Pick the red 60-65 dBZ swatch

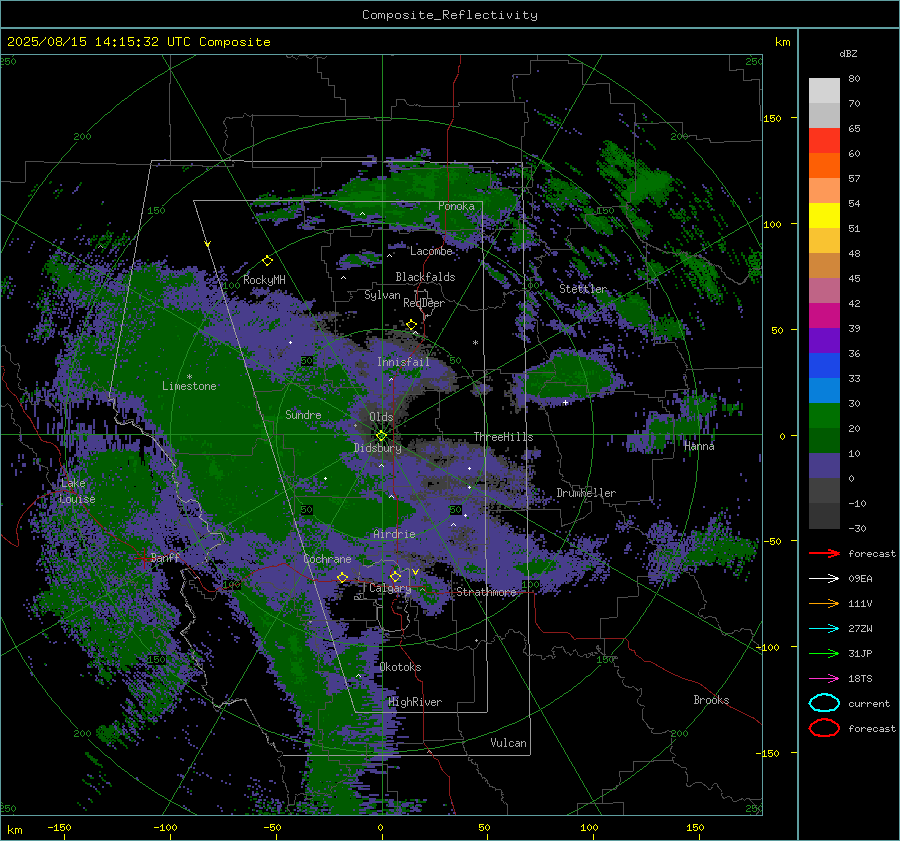point(824,141)
